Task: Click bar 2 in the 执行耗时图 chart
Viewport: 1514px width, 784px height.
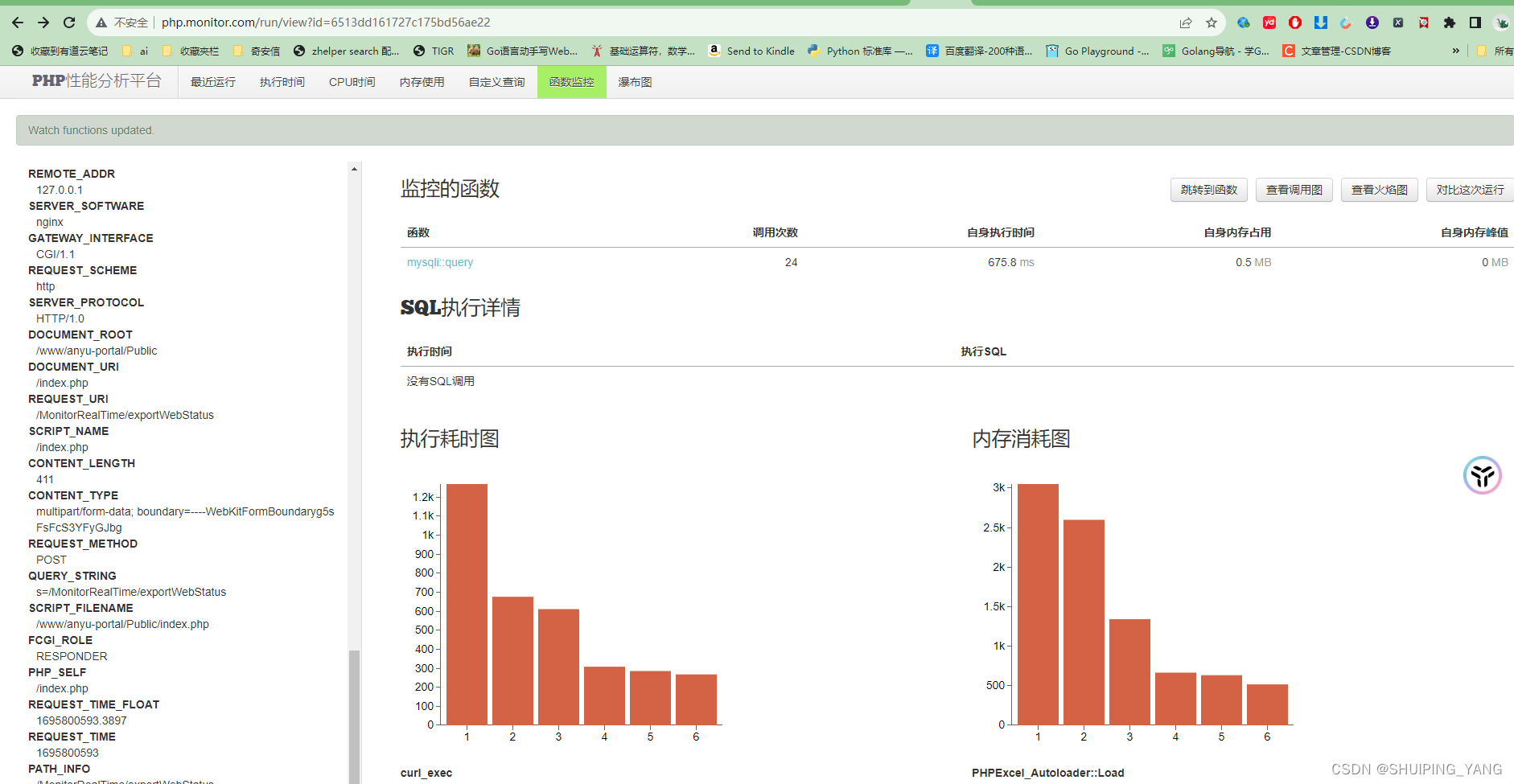Action: [x=512, y=660]
